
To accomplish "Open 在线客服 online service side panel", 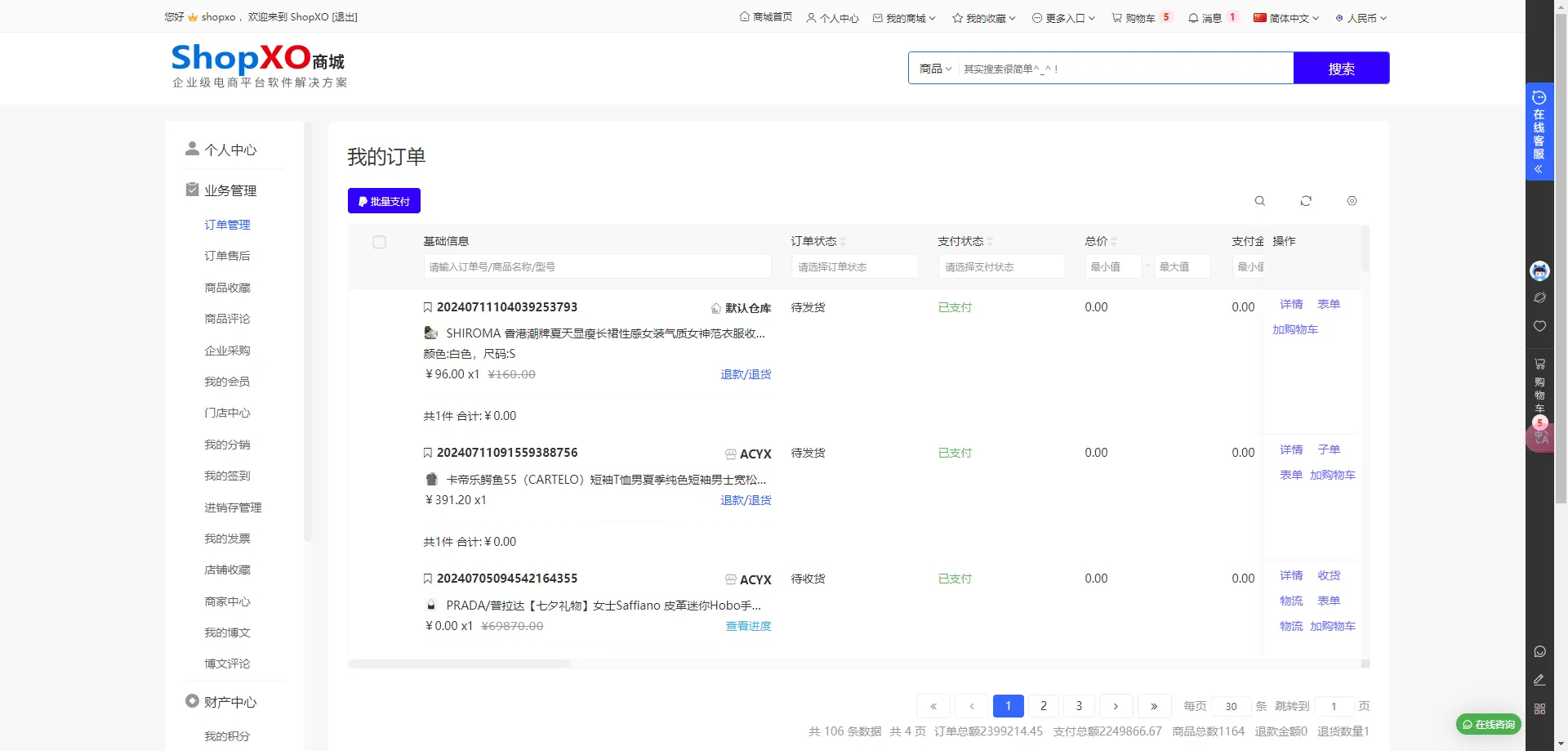I will coord(1539,132).
